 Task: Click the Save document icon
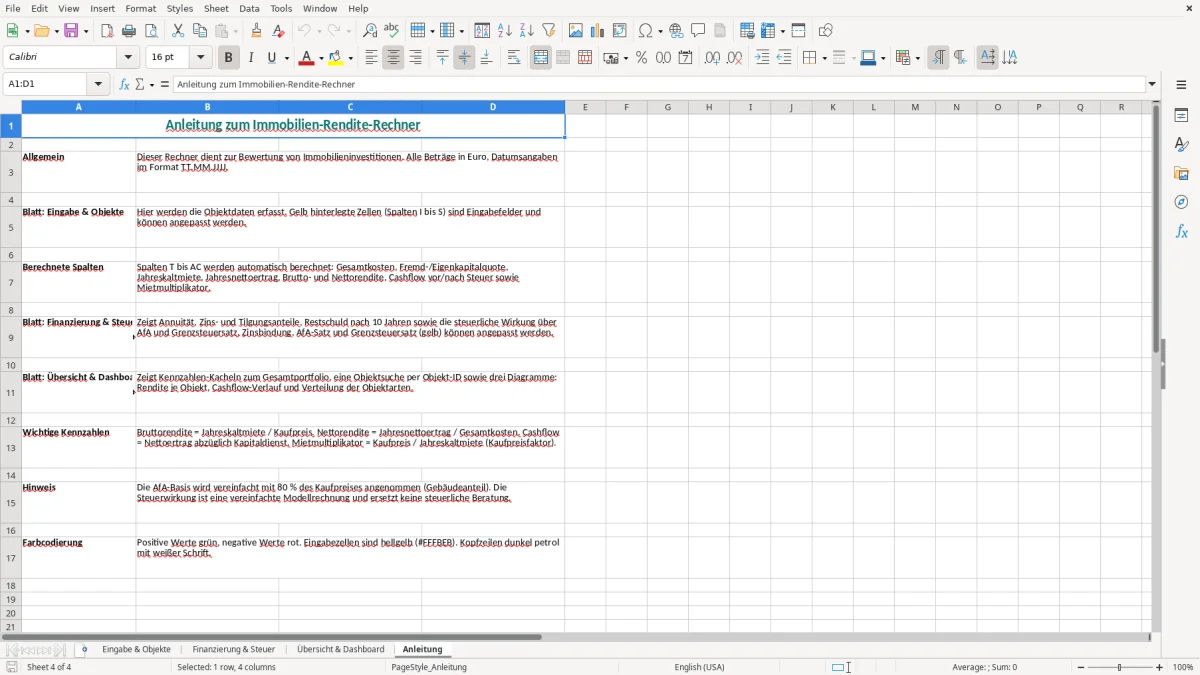(x=71, y=31)
